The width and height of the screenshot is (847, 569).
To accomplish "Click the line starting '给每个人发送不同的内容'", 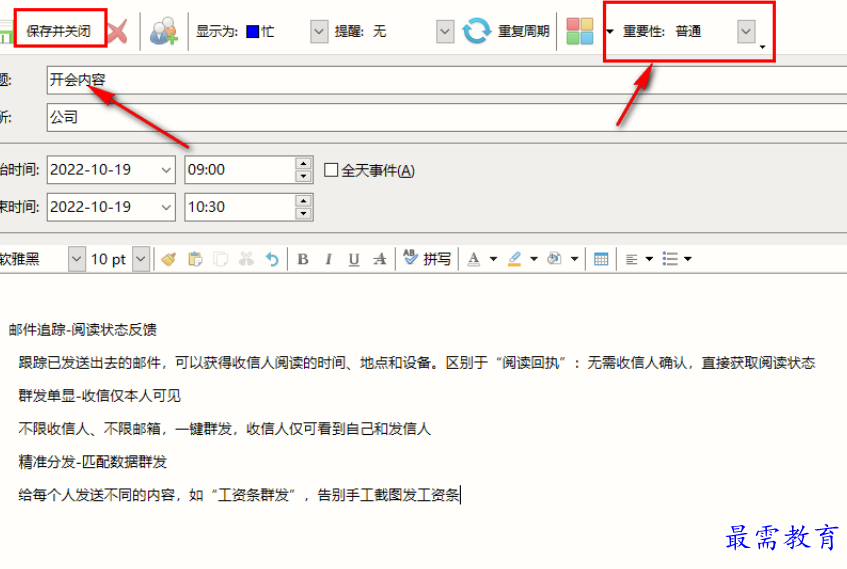I will (239, 494).
